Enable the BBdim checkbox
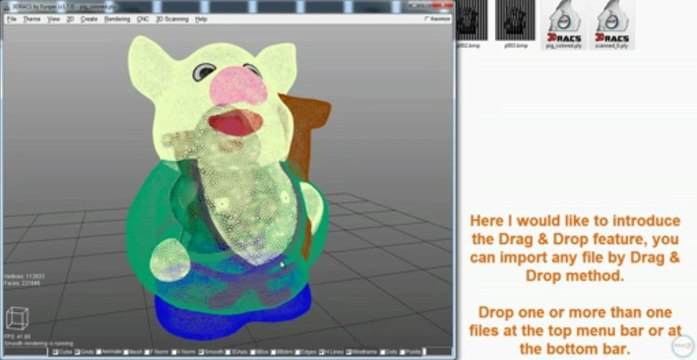Viewport: 697px width, 360px height. click(273, 352)
